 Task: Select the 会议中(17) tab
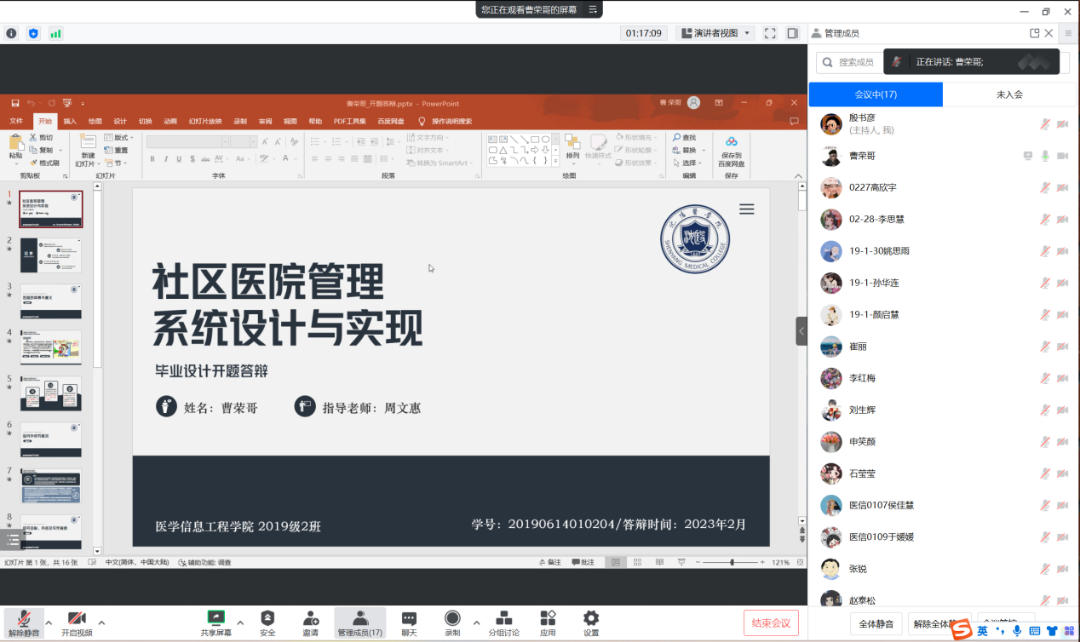pos(875,94)
